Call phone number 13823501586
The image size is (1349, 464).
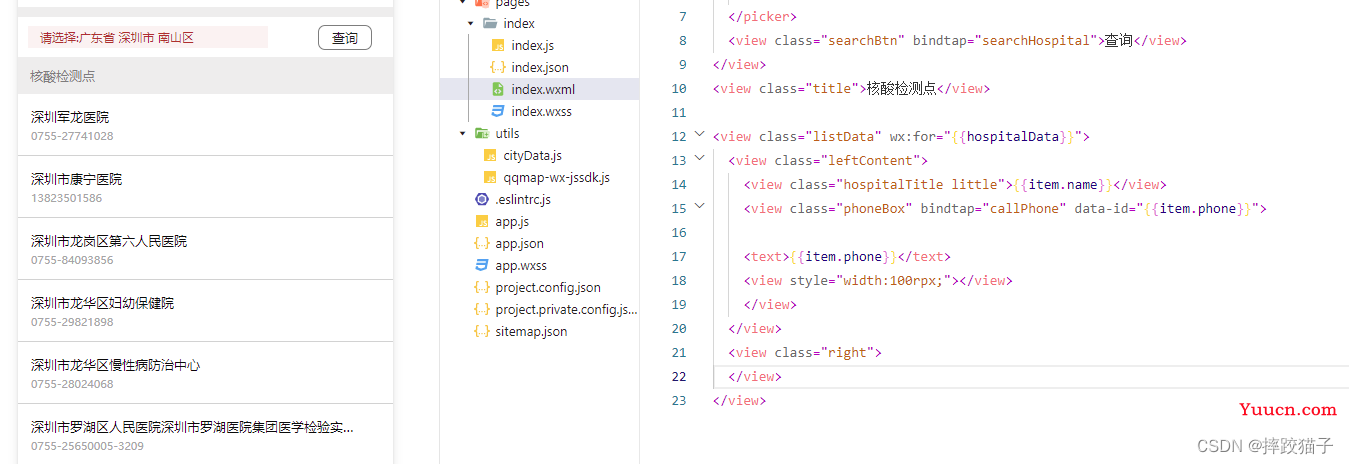tap(66, 198)
